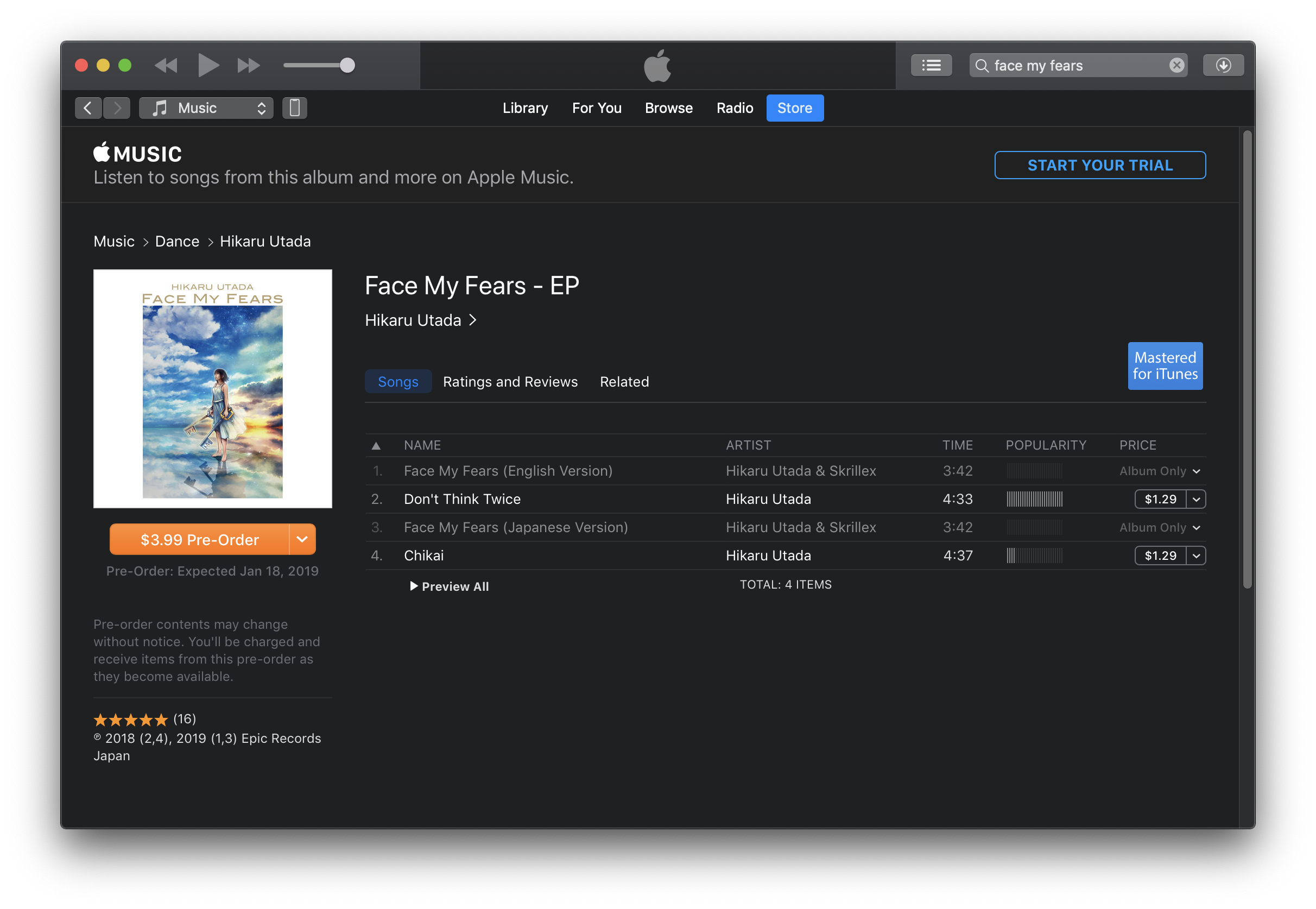Sort by the ARTIST column header

pyautogui.click(x=748, y=445)
